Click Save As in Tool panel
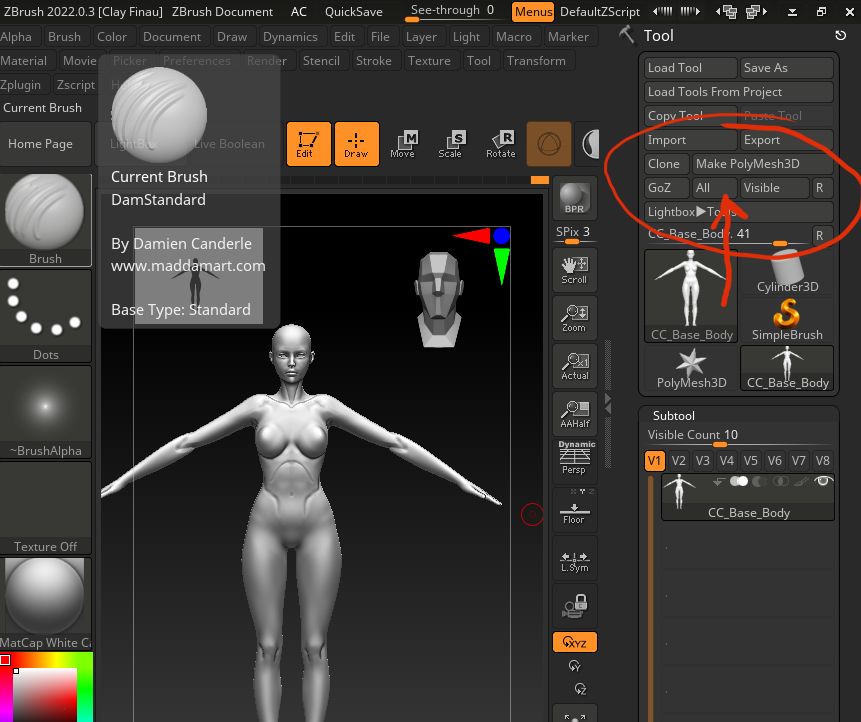Image resolution: width=861 pixels, height=722 pixels. tap(787, 68)
